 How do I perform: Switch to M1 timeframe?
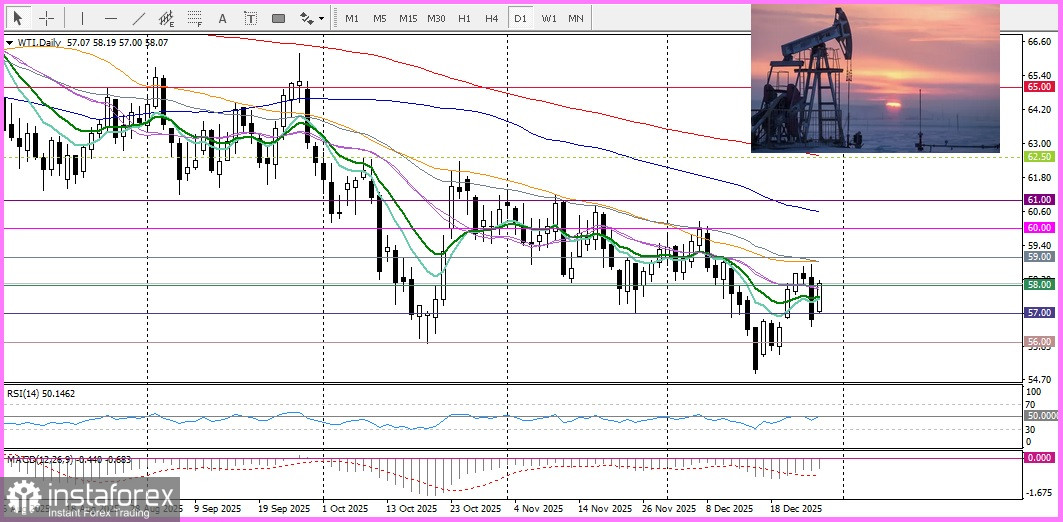coord(352,18)
